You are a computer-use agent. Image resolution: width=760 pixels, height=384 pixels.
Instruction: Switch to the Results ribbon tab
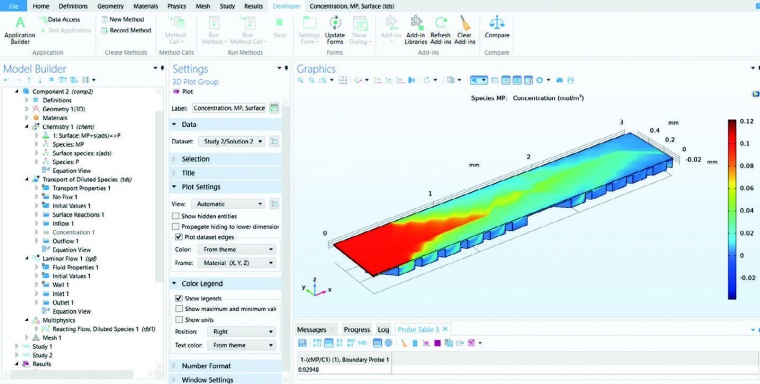[x=253, y=6]
